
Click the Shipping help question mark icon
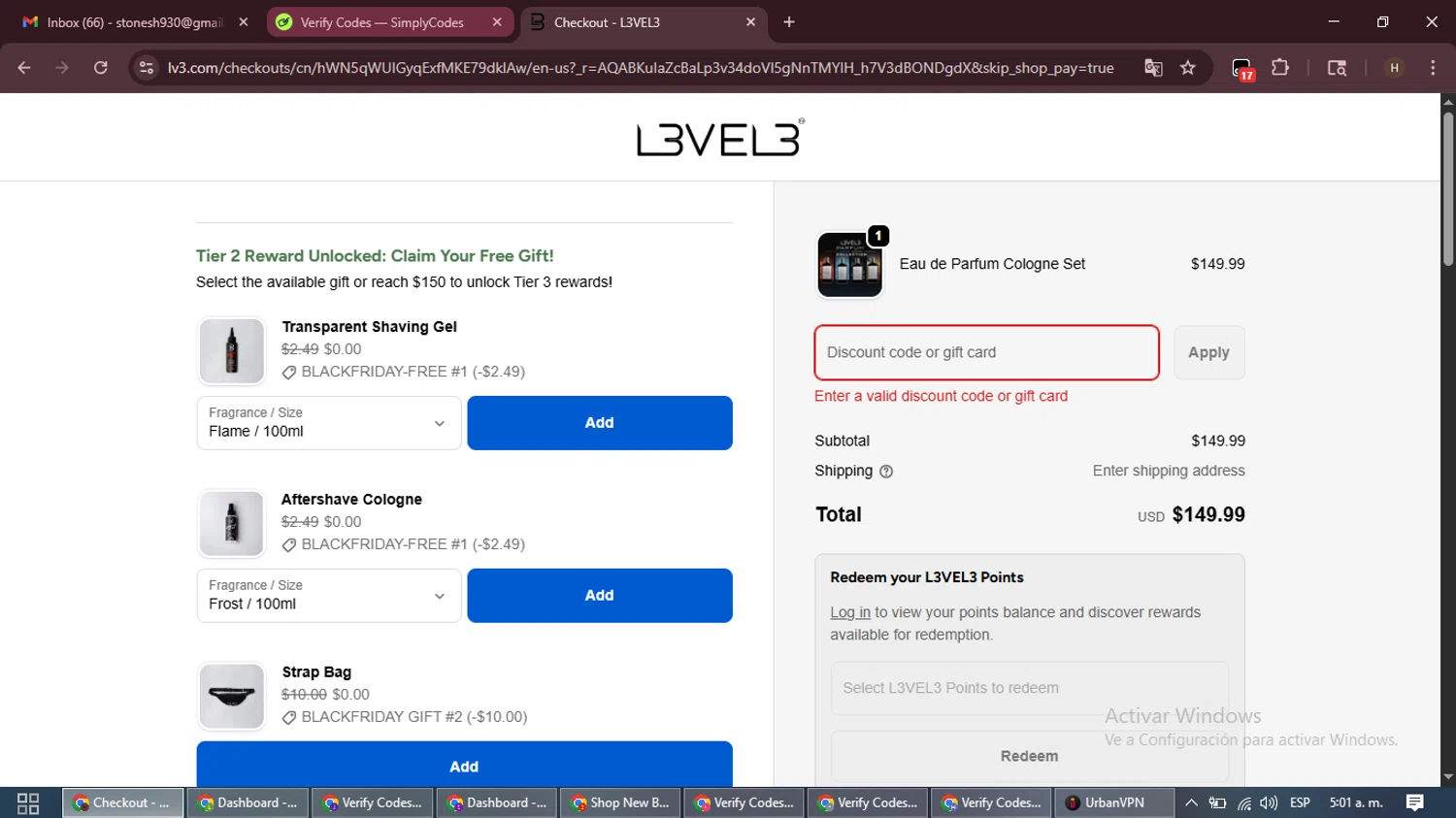pos(886,472)
